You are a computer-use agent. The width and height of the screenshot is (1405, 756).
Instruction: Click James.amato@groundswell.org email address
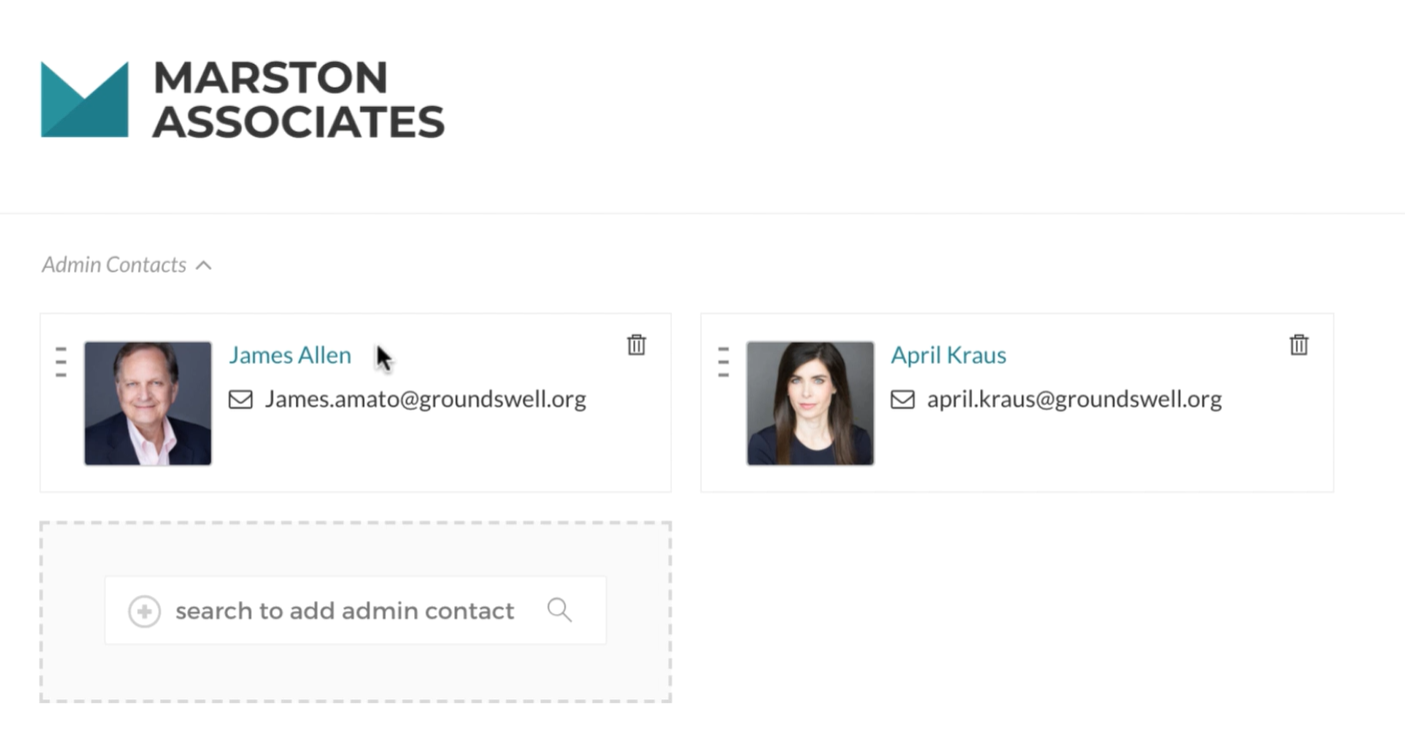pyautogui.click(x=425, y=400)
